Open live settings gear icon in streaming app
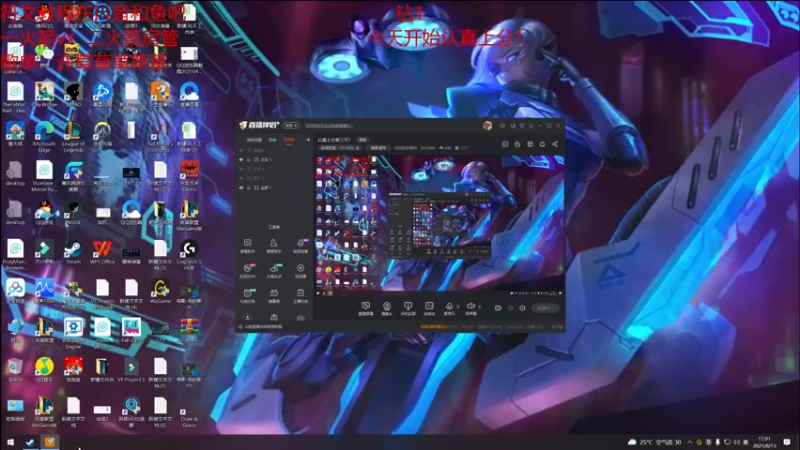The width and height of the screenshot is (800, 450). point(522,308)
